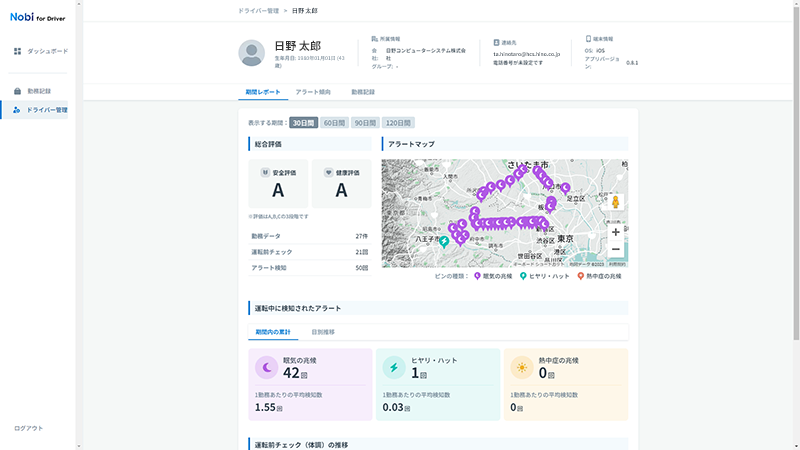Image resolution: width=800 pixels, height=450 pixels.
Task: Switch to the アラート傾向 tab
Action: point(313,92)
